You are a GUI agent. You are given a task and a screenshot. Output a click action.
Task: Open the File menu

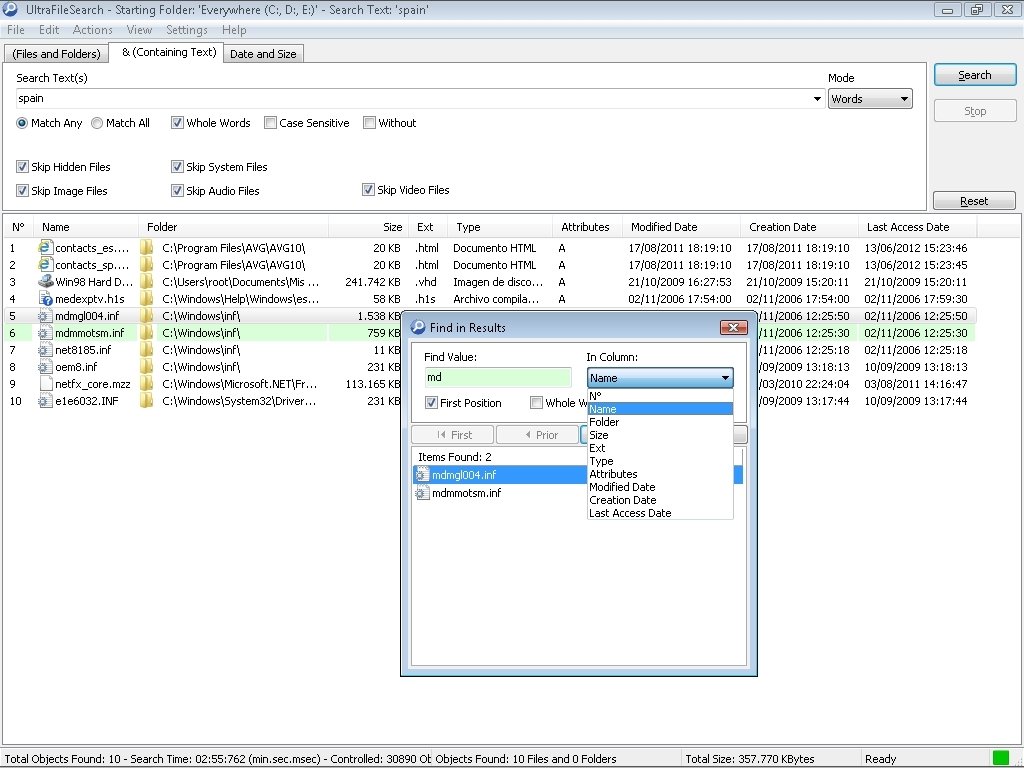(16, 30)
